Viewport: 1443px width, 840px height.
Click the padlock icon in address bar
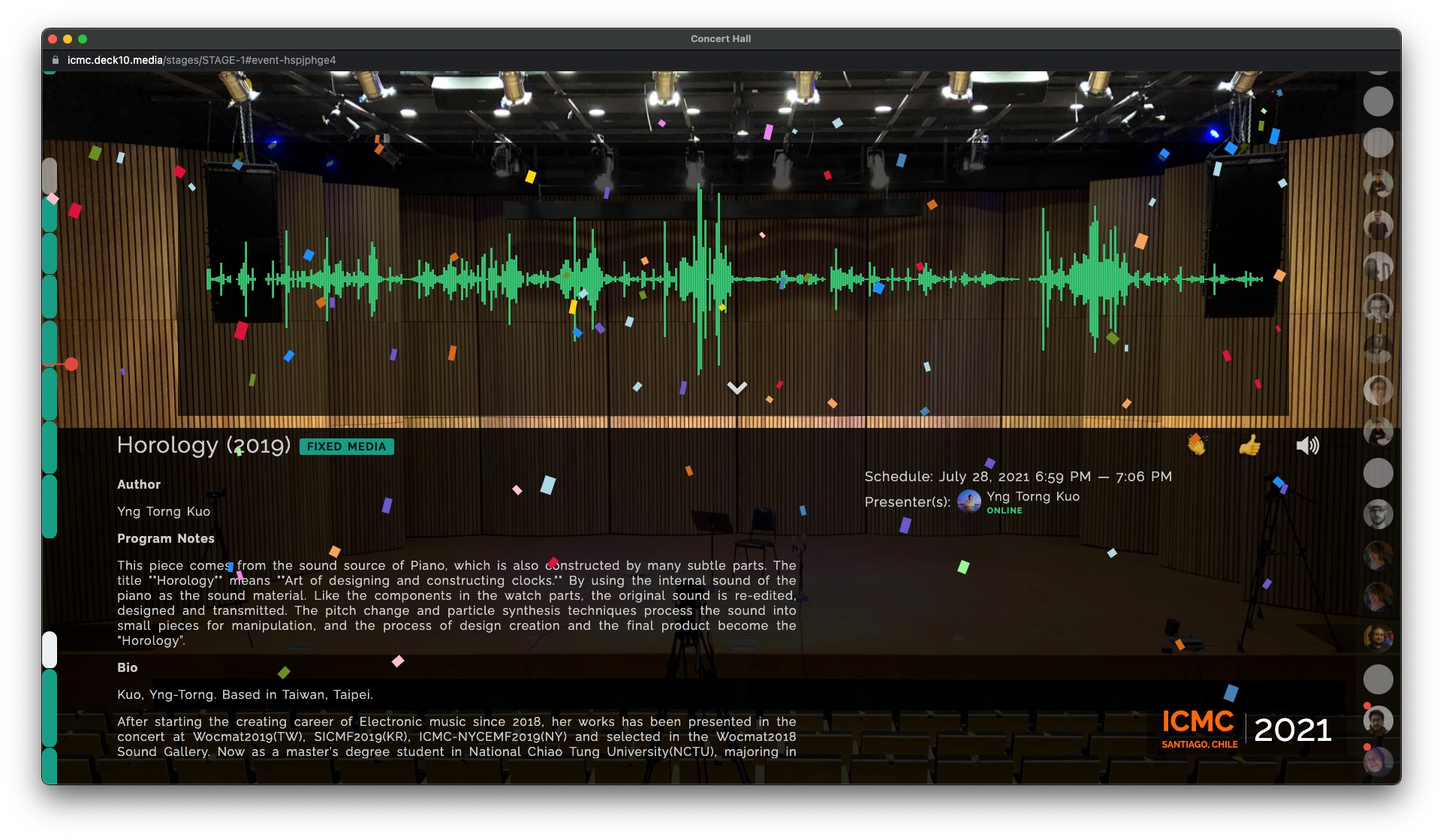55,60
